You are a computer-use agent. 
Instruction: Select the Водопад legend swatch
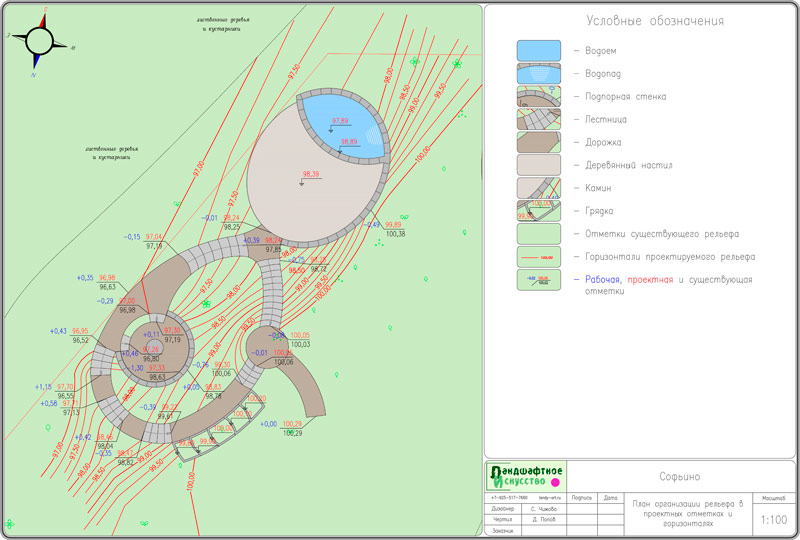[539, 73]
